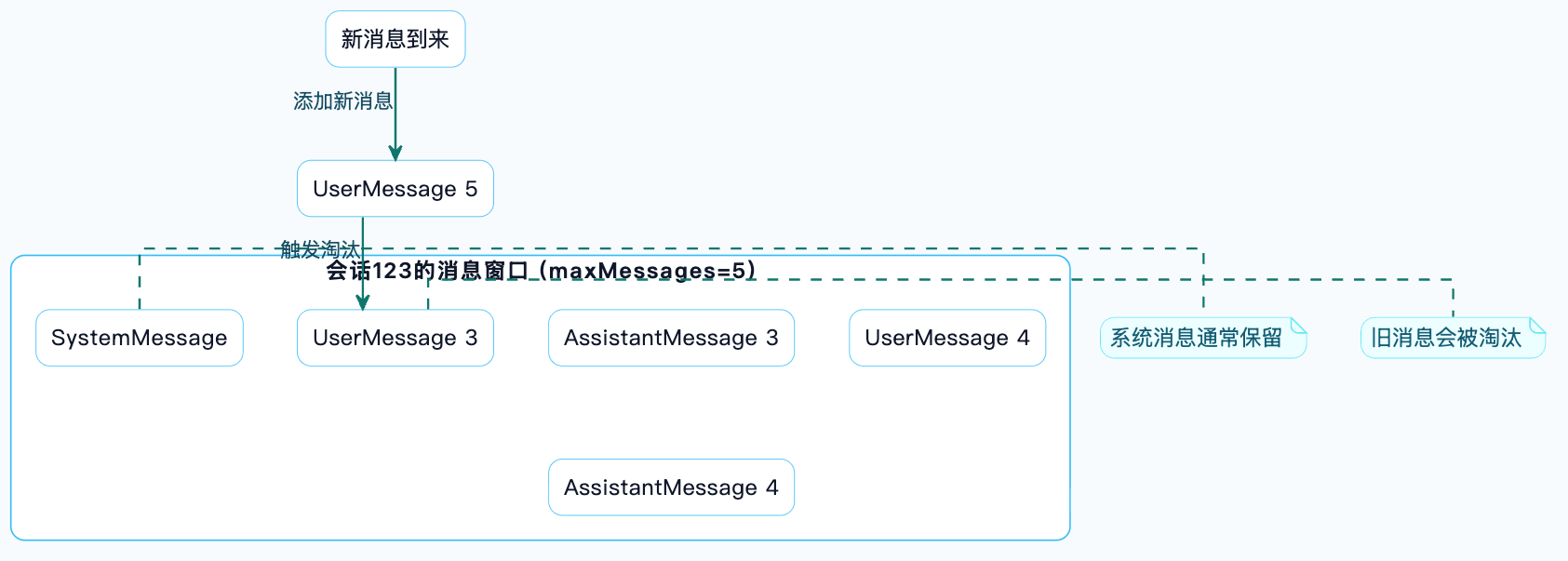This screenshot has height=561, width=1568.
Task: Click the arrowhead pointing into UserMessage 5
Action: [395, 153]
